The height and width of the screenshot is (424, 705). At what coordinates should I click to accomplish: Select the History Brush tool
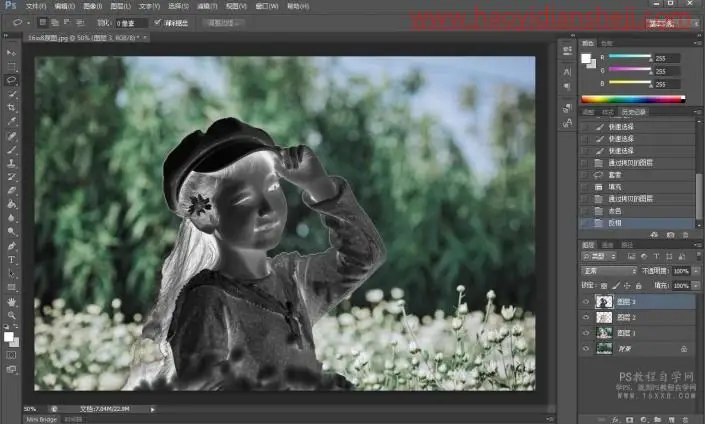(11, 176)
